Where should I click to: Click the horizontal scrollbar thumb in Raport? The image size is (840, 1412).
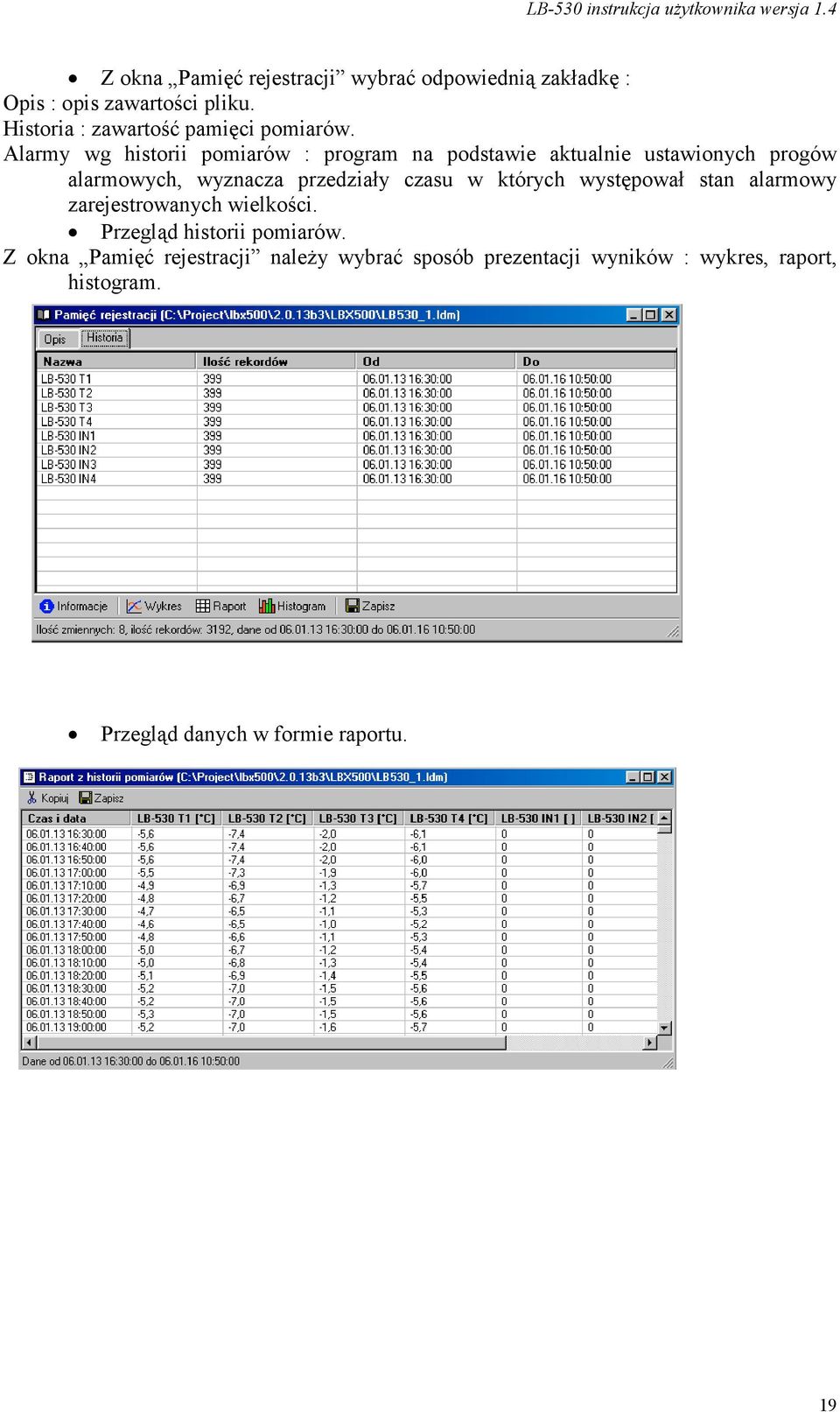pyautogui.click(x=271, y=1043)
